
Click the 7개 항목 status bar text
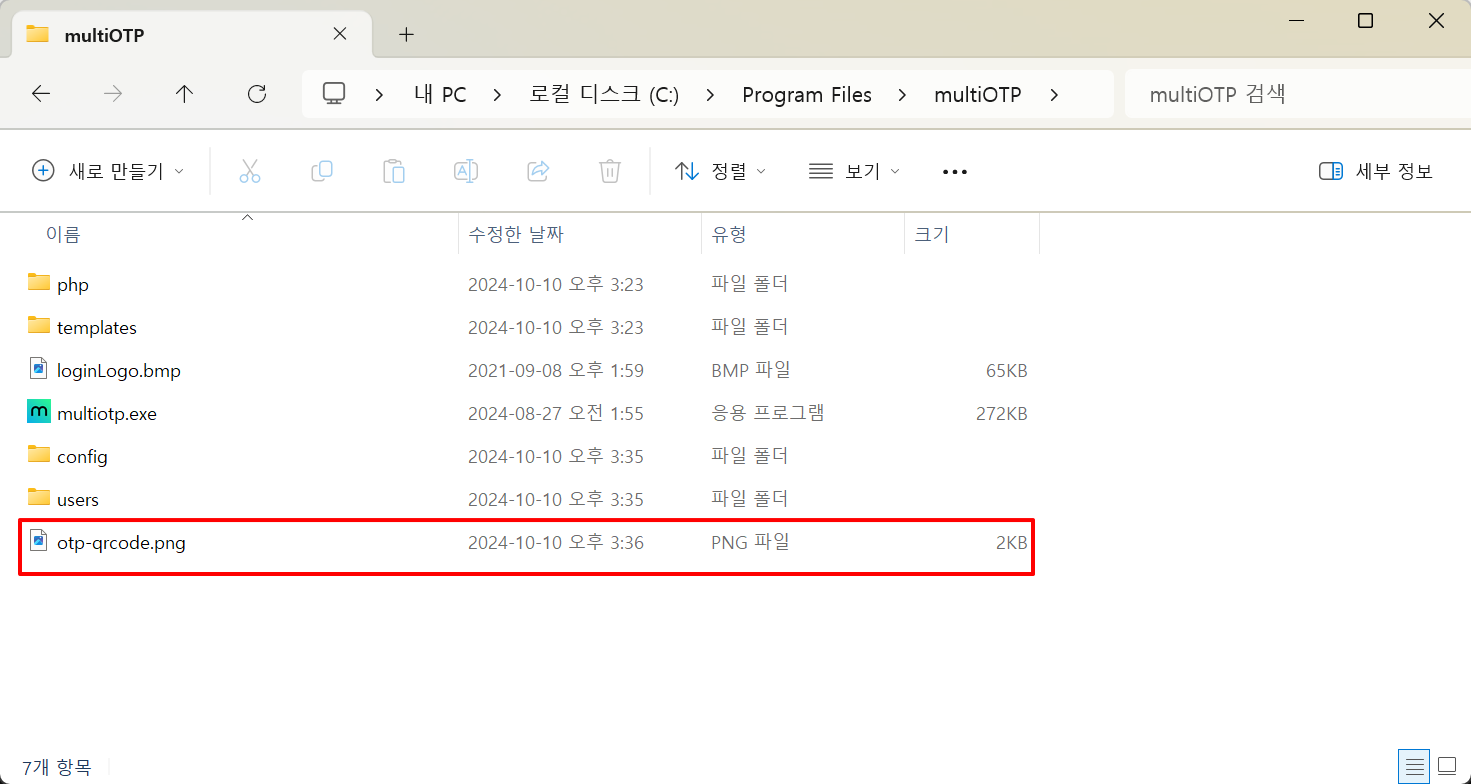57,767
